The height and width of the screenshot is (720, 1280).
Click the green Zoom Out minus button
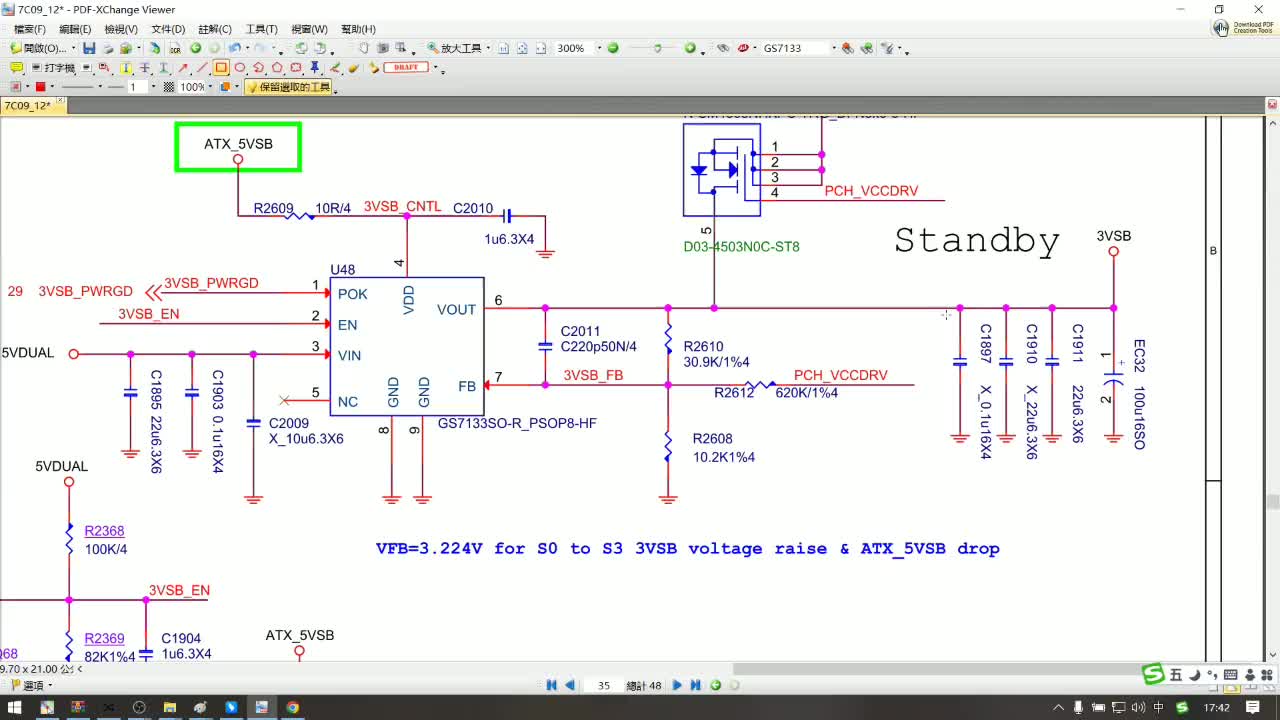pyautogui.click(x=613, y=48)
